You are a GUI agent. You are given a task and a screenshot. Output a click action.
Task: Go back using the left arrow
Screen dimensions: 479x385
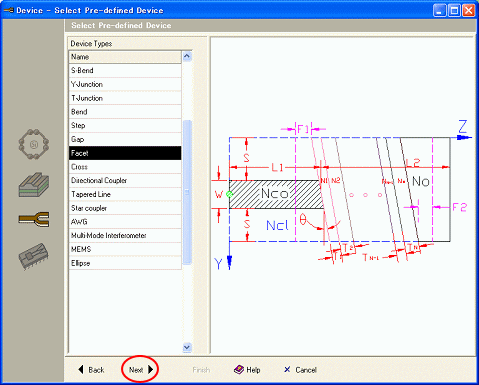click(81, 369)
